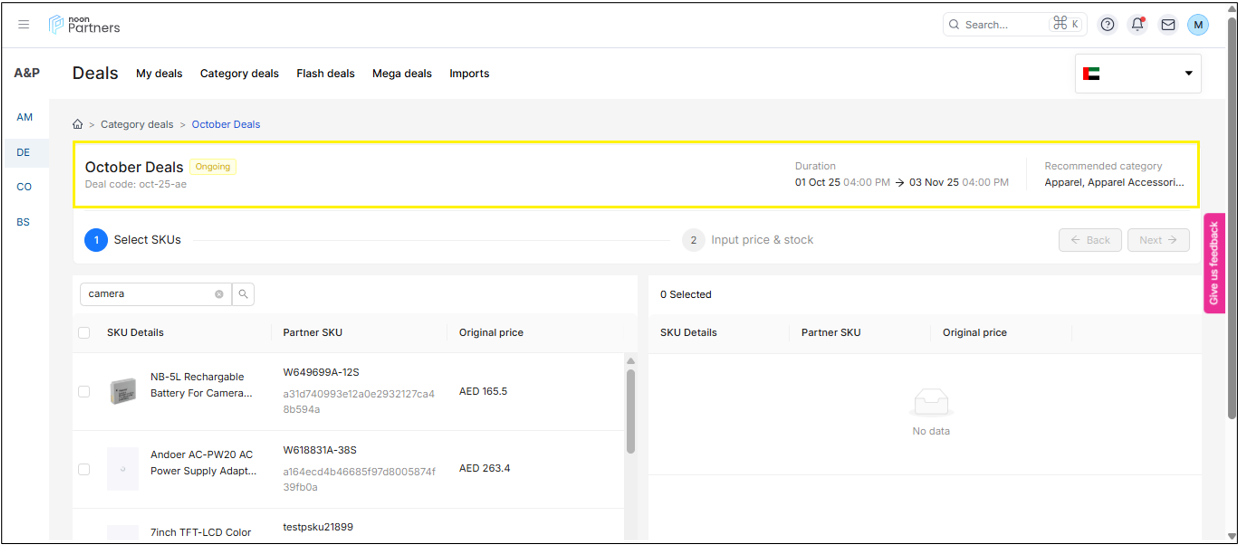Image resolution: width=1239 pixels, height=547 pixels.
Task: Clear the camera search text
Action: point(219,294)
